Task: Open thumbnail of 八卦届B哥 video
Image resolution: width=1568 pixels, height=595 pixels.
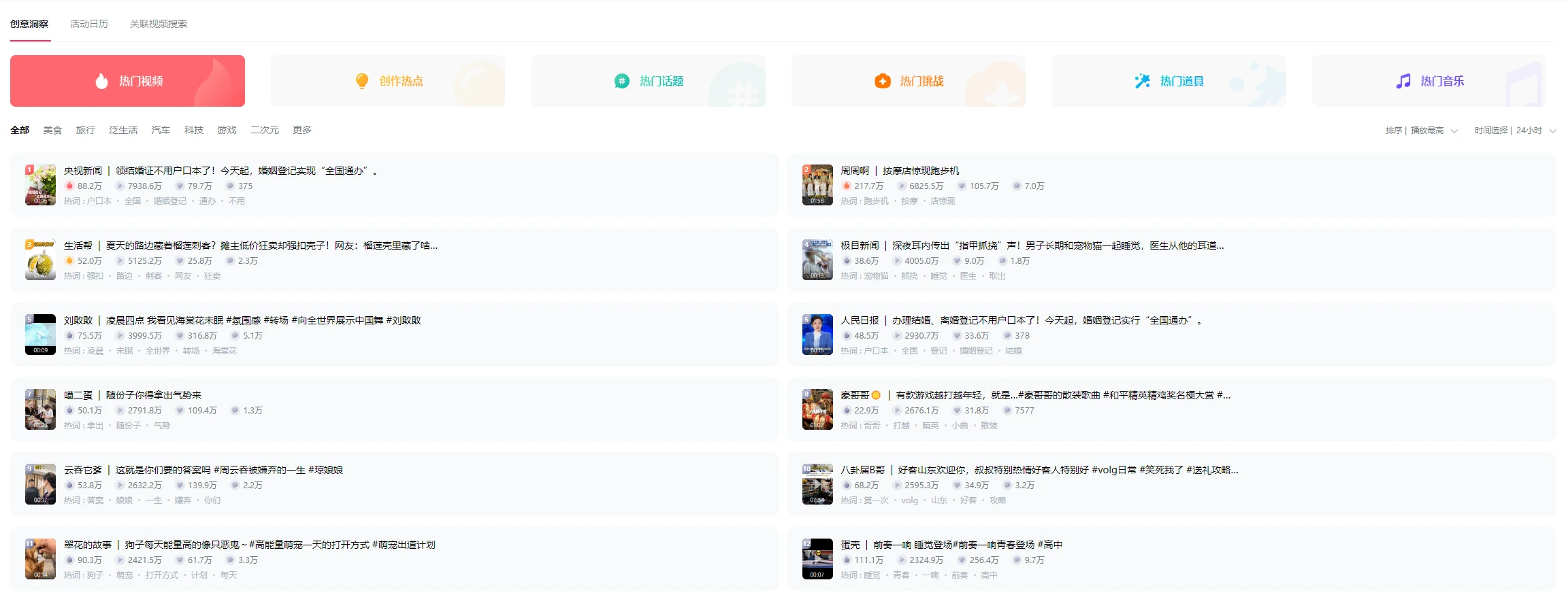Action: point(817,484)
